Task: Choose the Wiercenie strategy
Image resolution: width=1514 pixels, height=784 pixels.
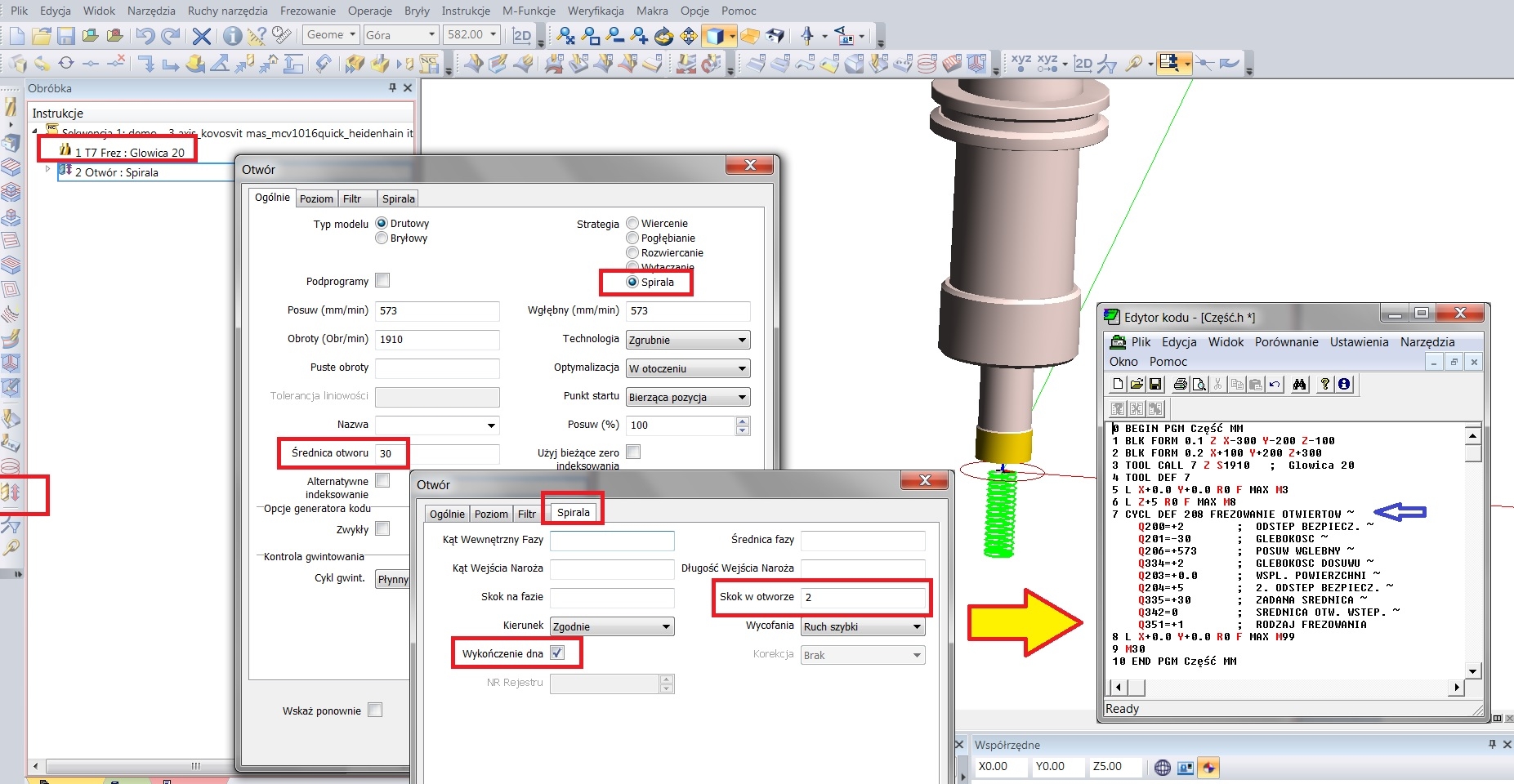Action: (632, 223)
